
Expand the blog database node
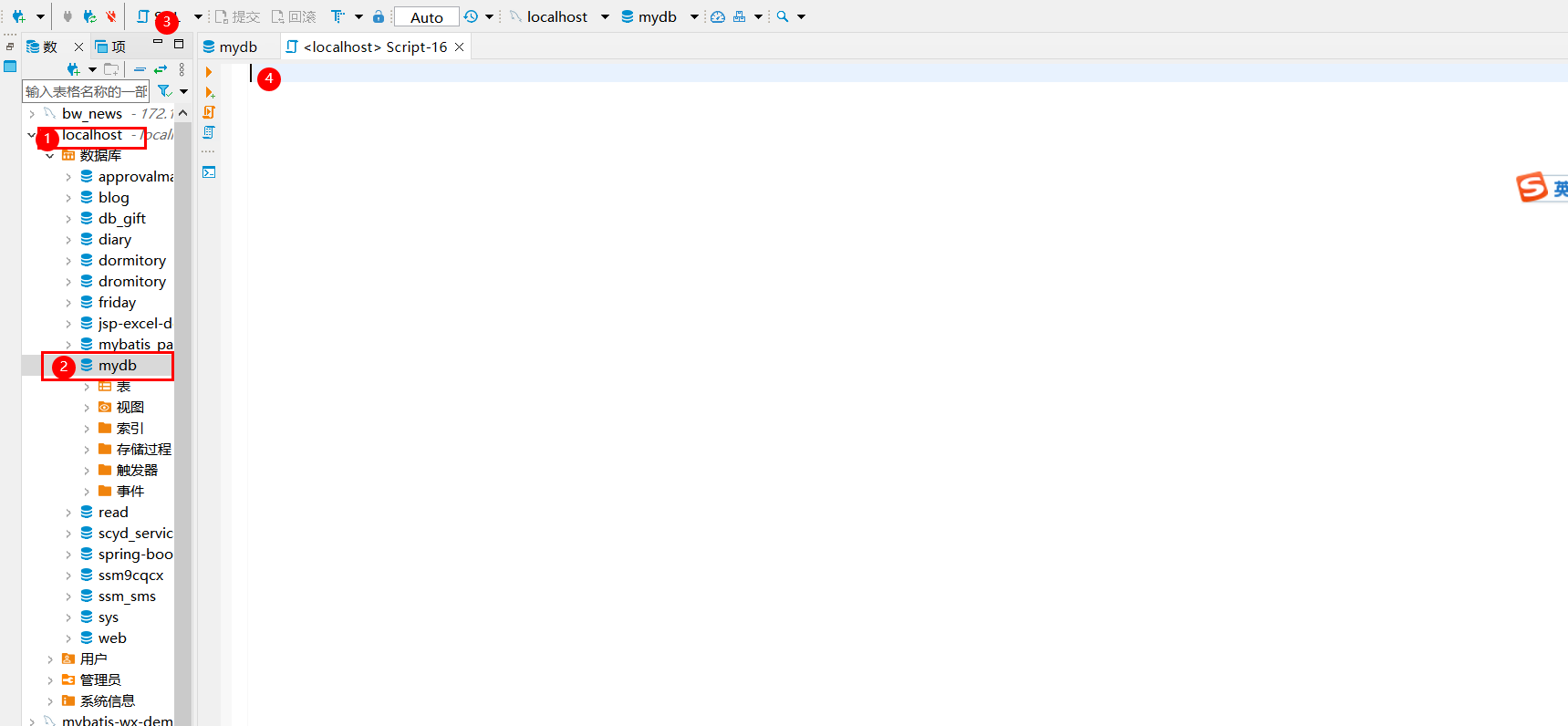click(68, 198)
